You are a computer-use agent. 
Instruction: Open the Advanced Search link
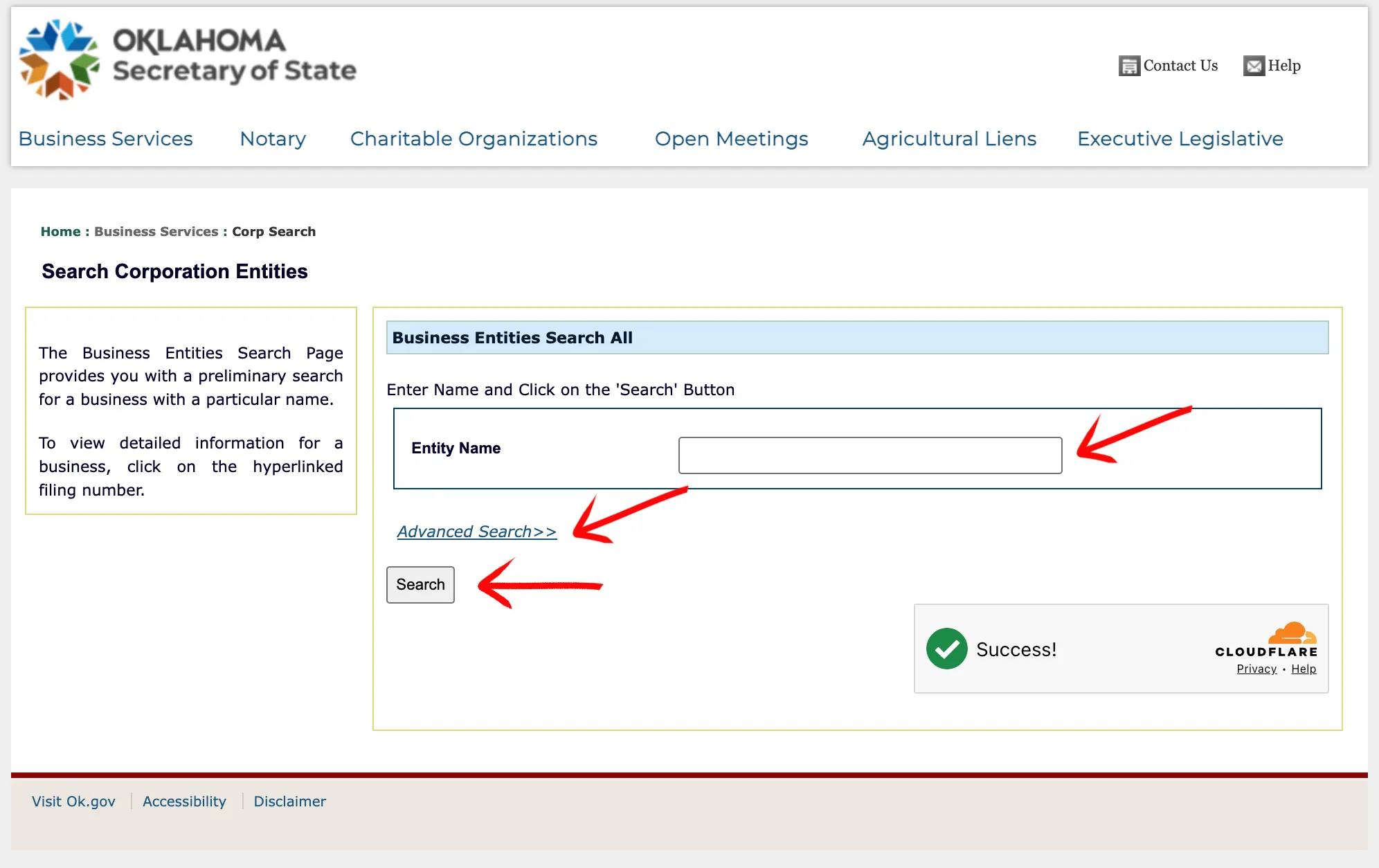coord(476,532)
